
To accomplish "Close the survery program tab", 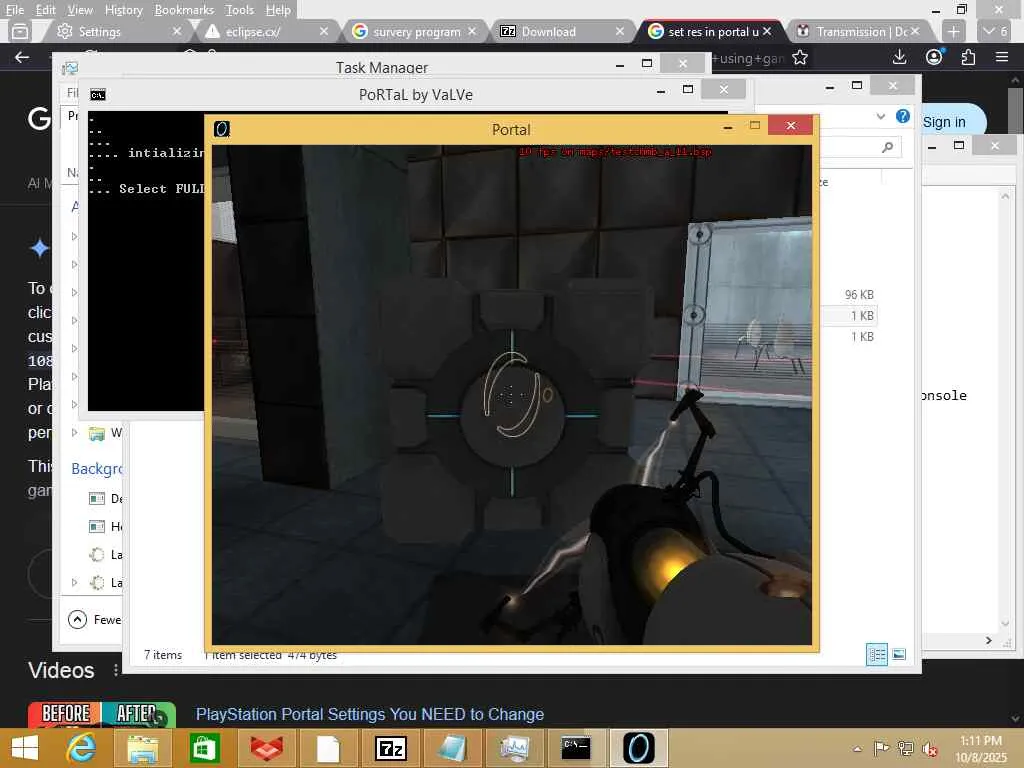I will click(472, 31).
